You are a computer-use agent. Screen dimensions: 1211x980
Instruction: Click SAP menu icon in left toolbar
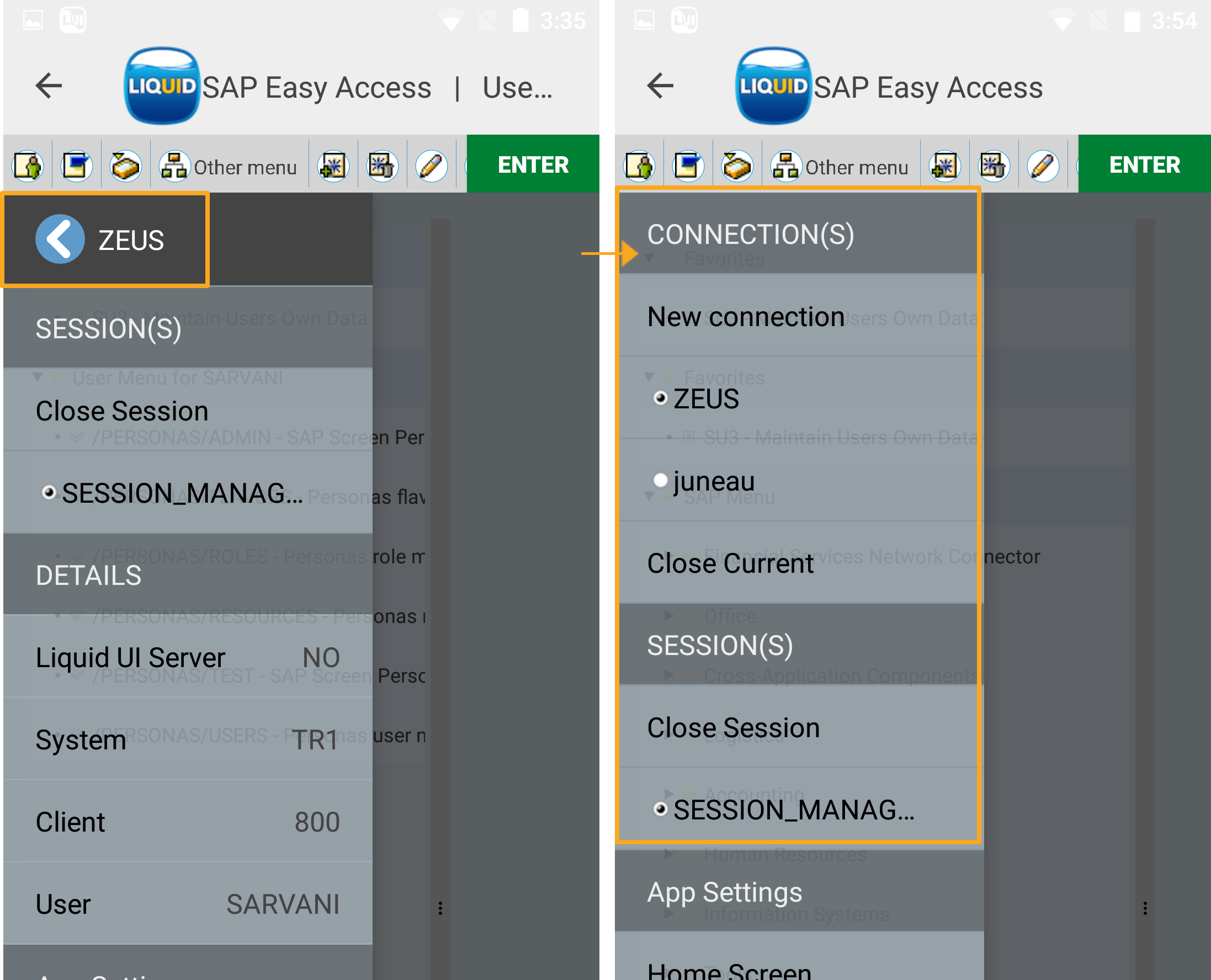(x=77, y=166)
